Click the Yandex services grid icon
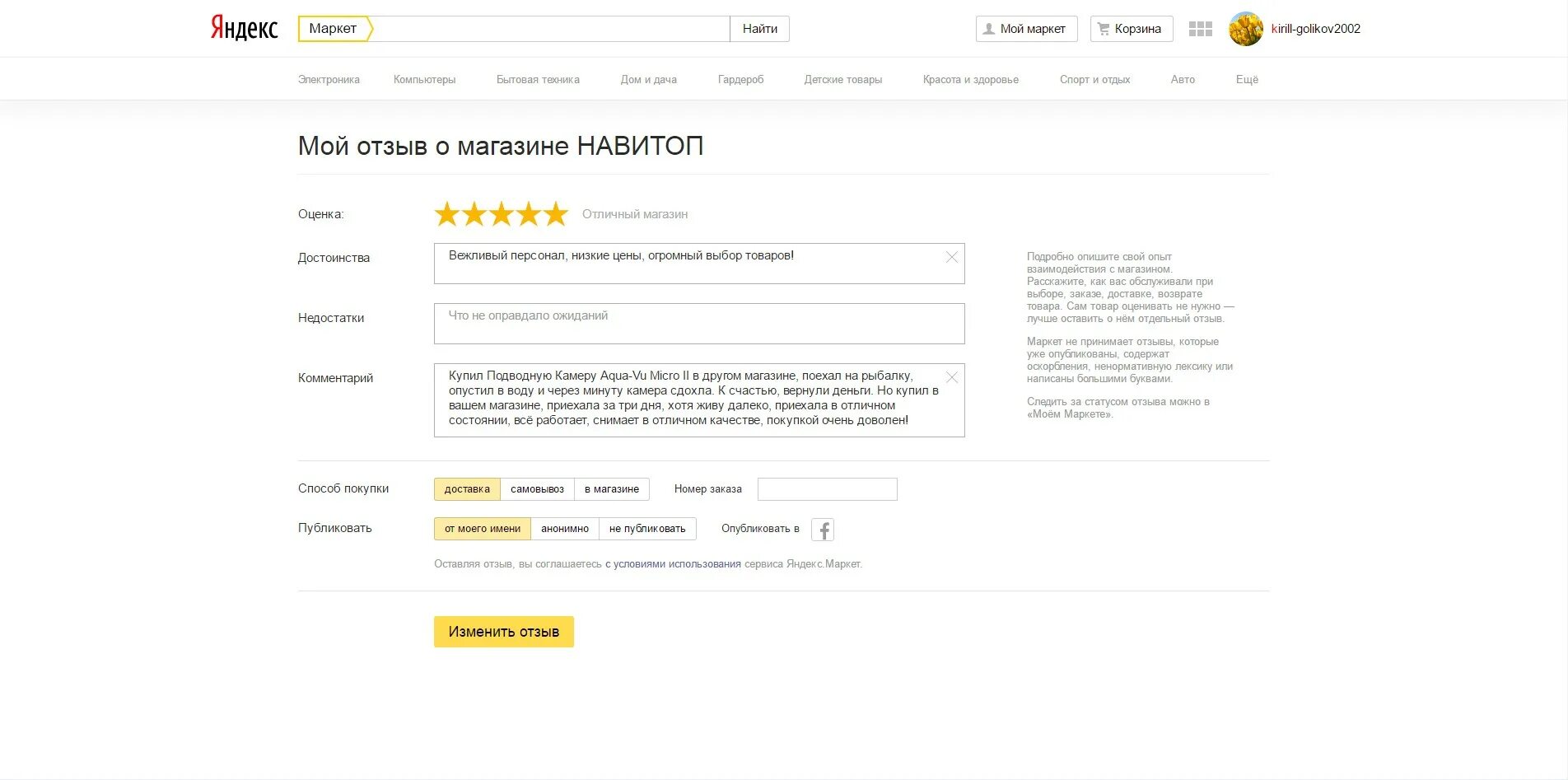 [1201, 29]
